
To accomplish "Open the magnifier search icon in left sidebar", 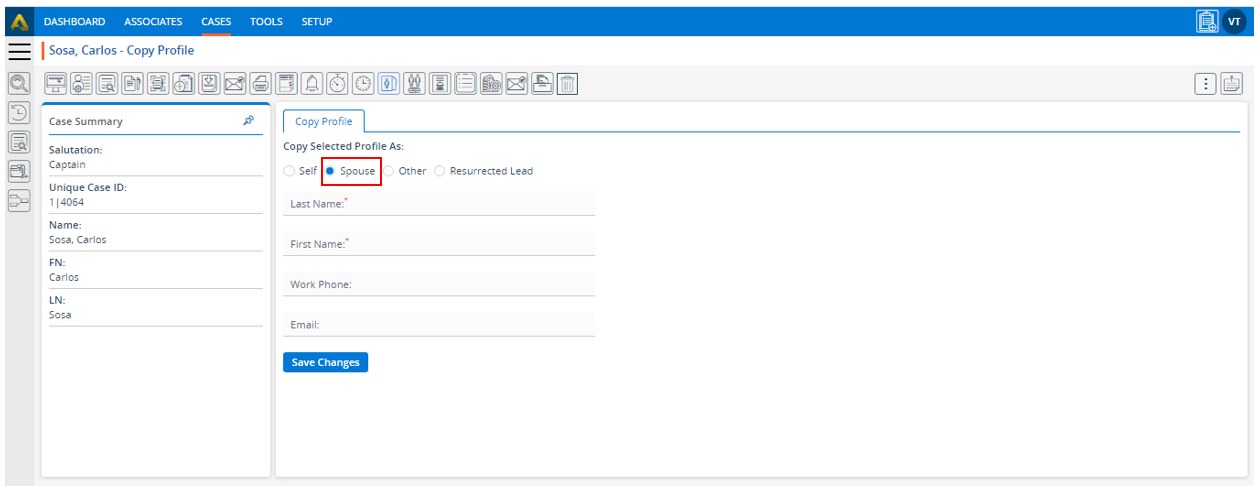I will 18,85.
